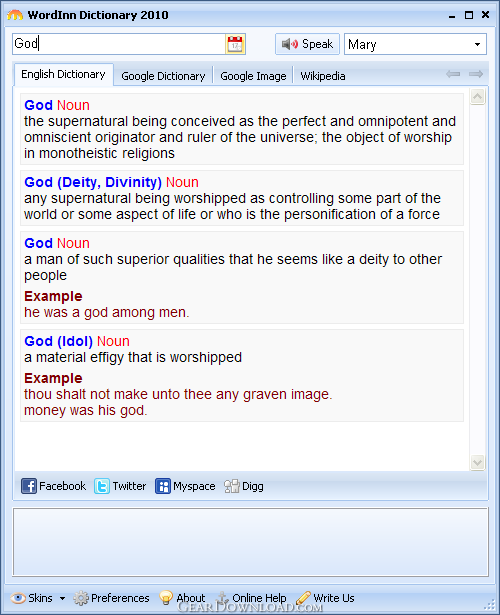The width and height of the screenshot is (500, 615).
Task: Switch to Google Dictionary tab
Action: 163,76
